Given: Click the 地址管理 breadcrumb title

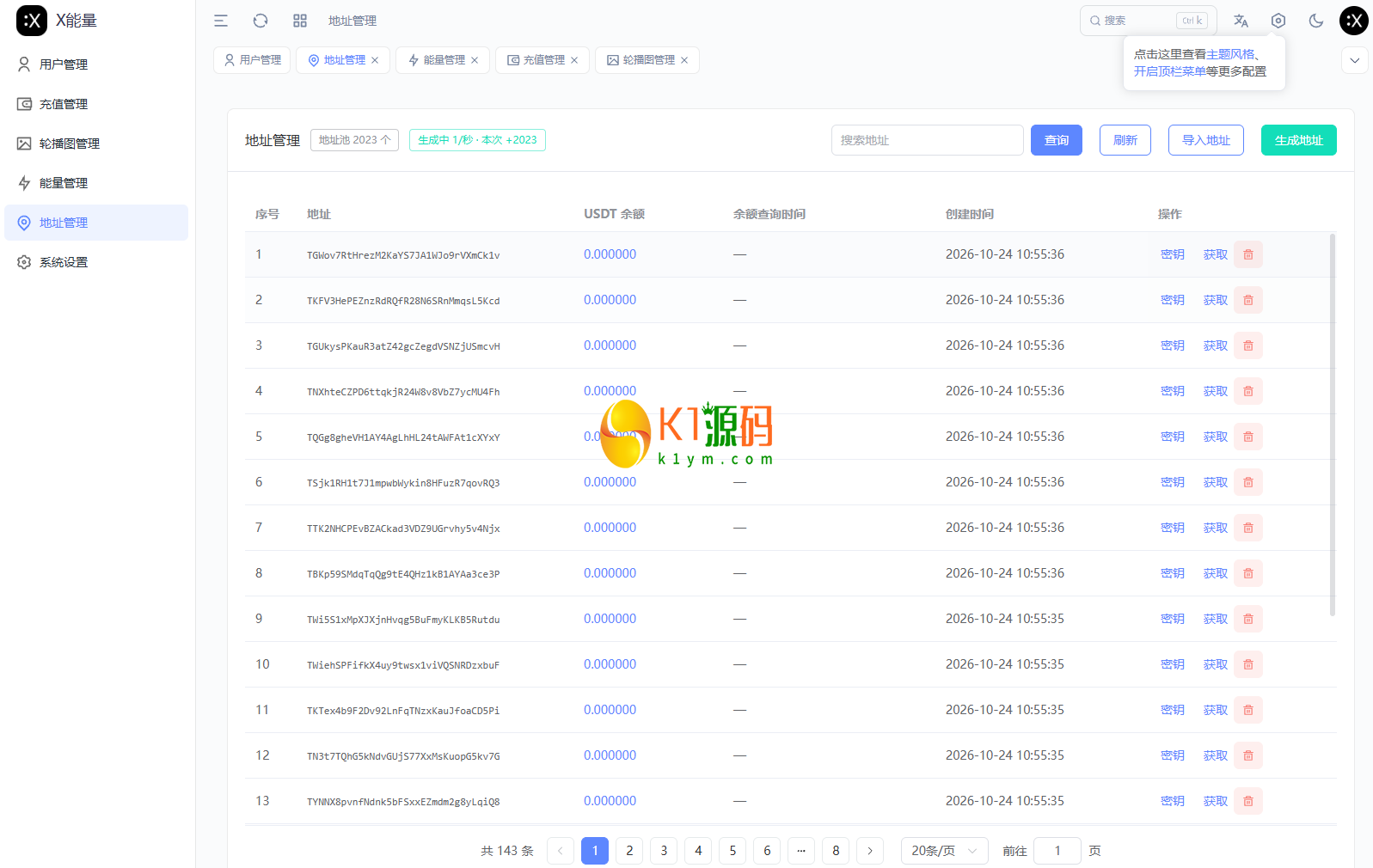Looking at the screenshot, I should click(x=352, y=21).
